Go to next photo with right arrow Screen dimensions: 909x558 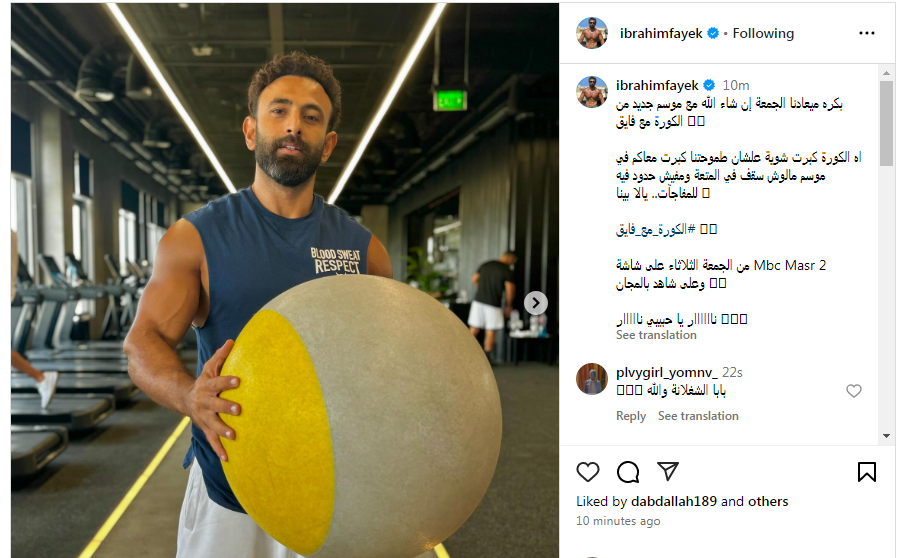(536, 302)
